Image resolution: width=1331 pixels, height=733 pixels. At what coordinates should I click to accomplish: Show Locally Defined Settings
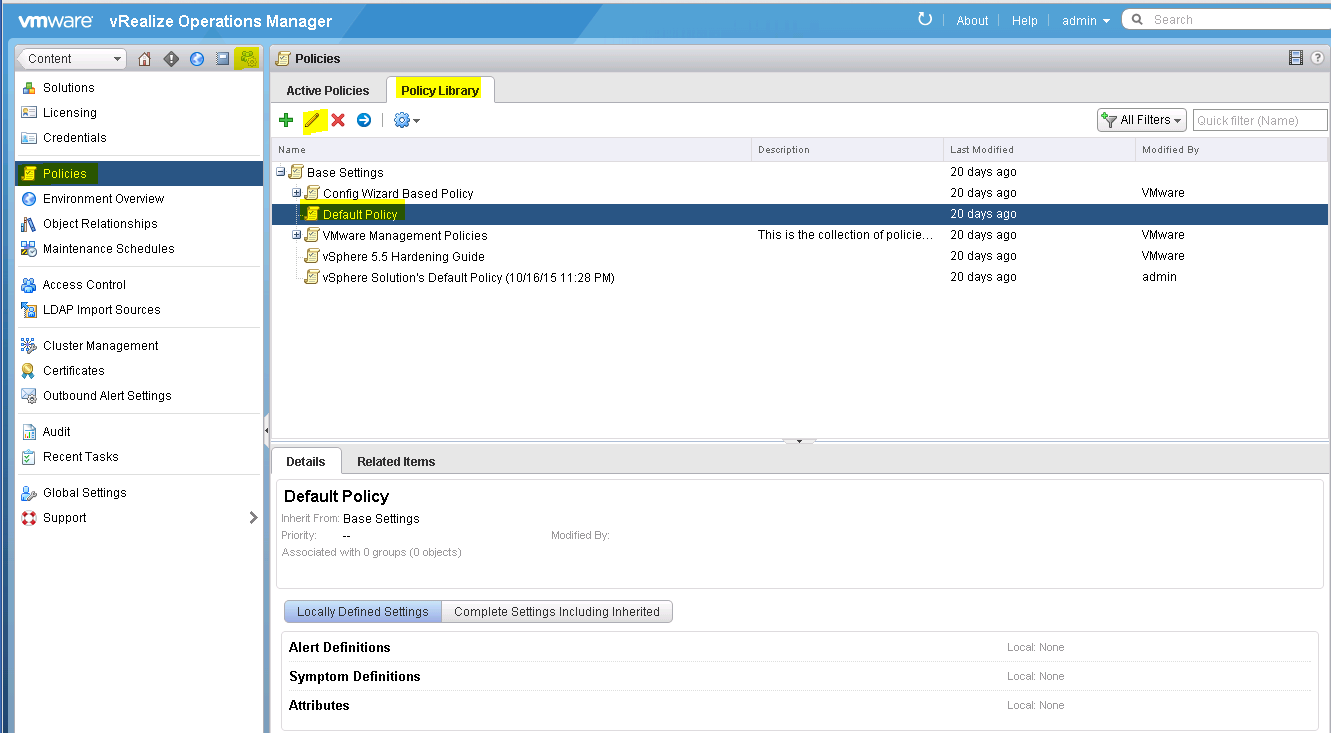[363, 612]
